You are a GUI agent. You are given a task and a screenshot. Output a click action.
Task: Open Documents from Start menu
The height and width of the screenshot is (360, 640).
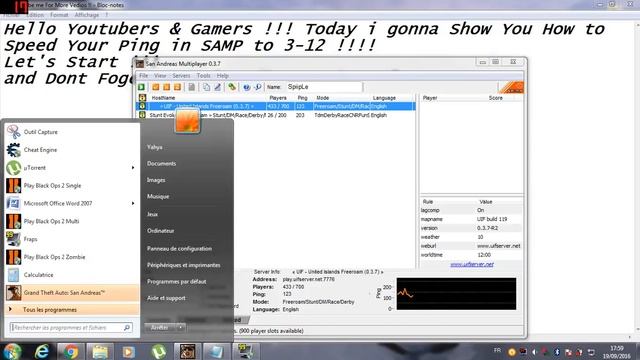[x=162, y=163]
